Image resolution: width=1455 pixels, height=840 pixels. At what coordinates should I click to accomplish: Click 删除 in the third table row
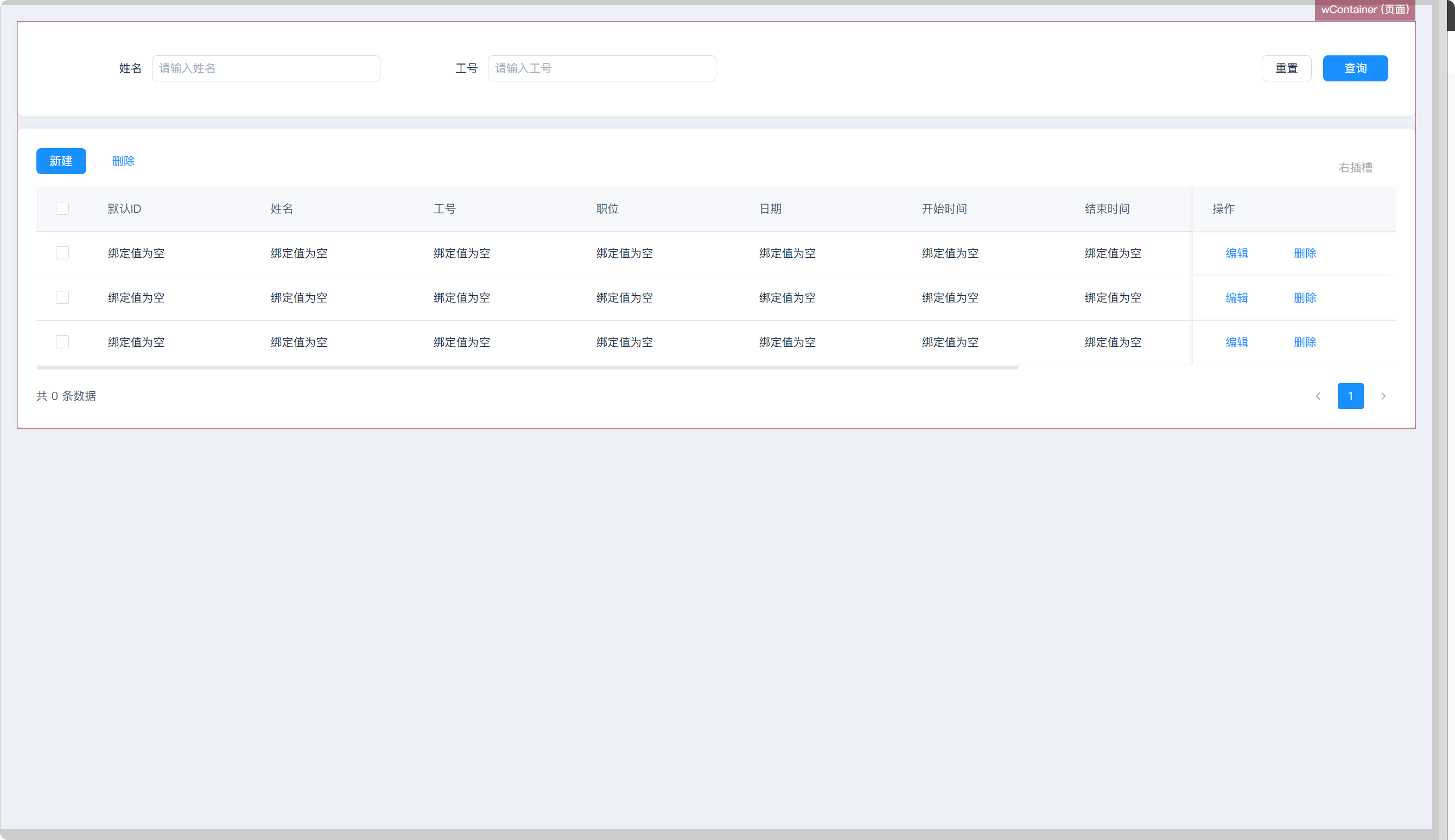pyautogui.click(x=1305, y=341)
